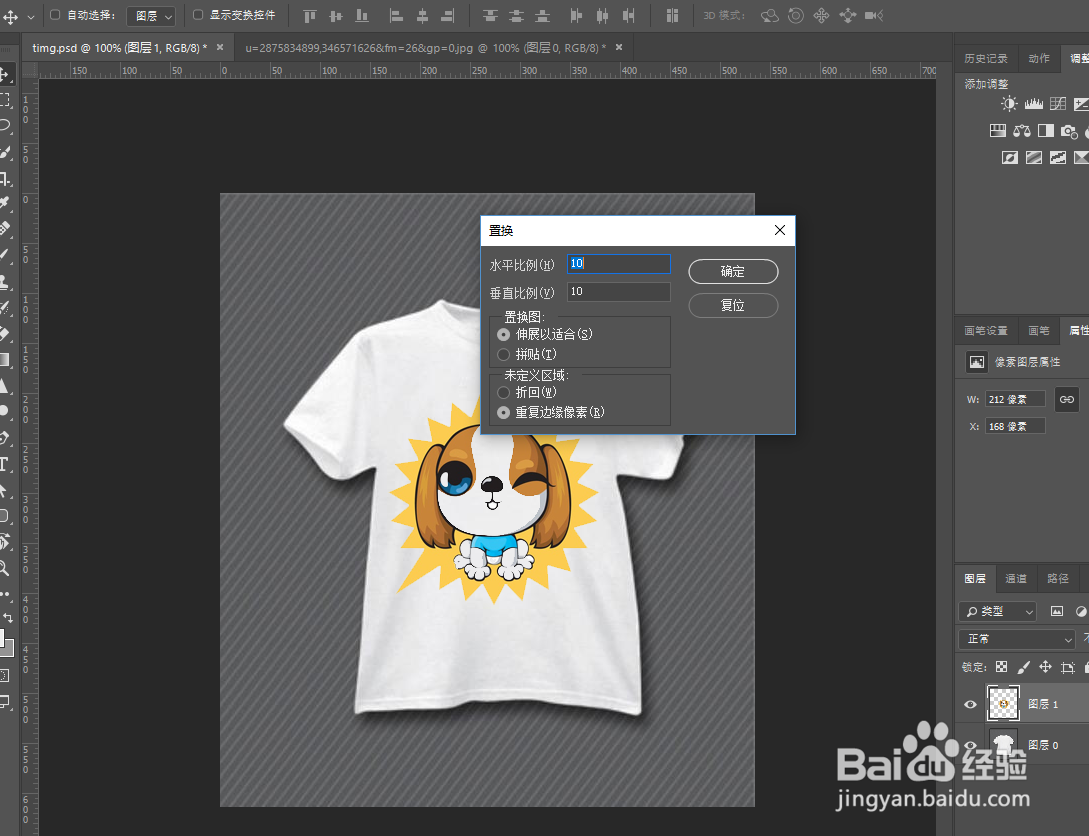Viewport: 1089px width, 836px height.
Task: Click the auto-align layers icon
Action: pos(672,15)
